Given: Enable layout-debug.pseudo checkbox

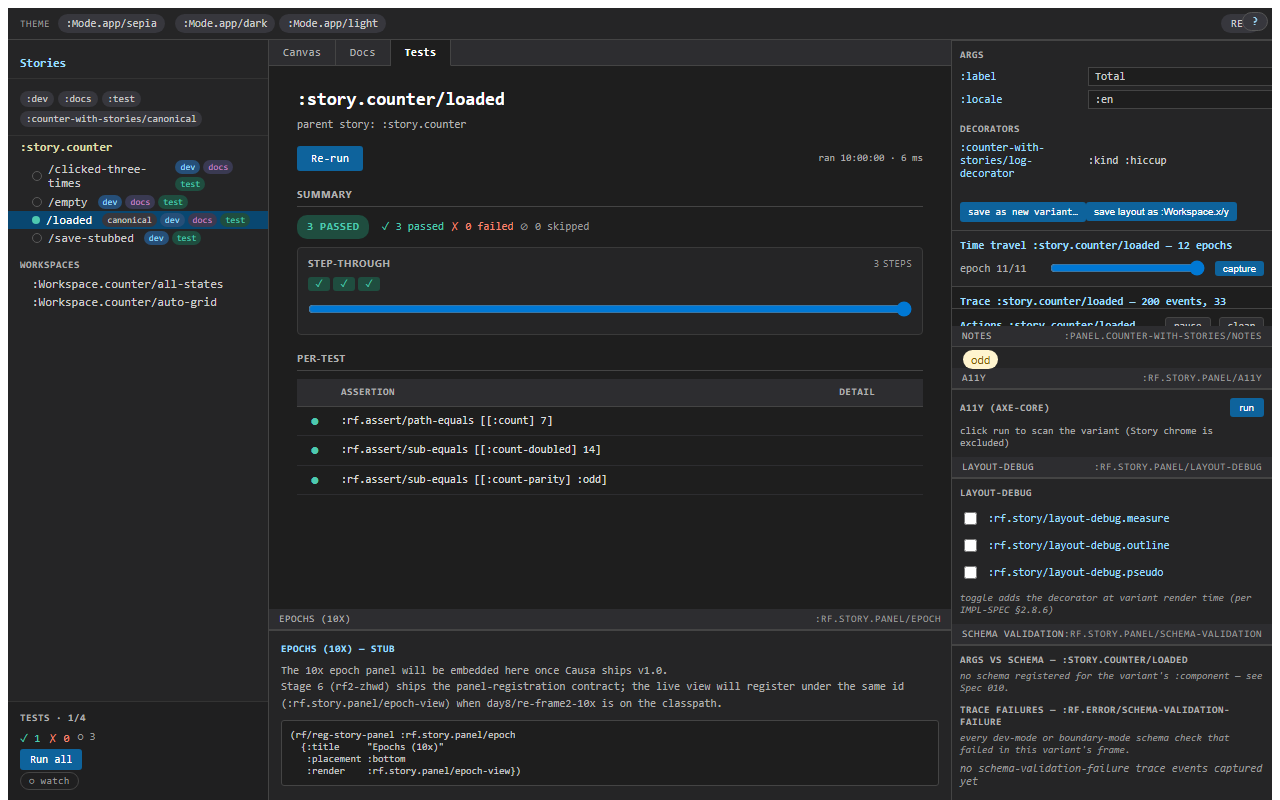Looking at the screenshot, I should click(x=970, y=572).
